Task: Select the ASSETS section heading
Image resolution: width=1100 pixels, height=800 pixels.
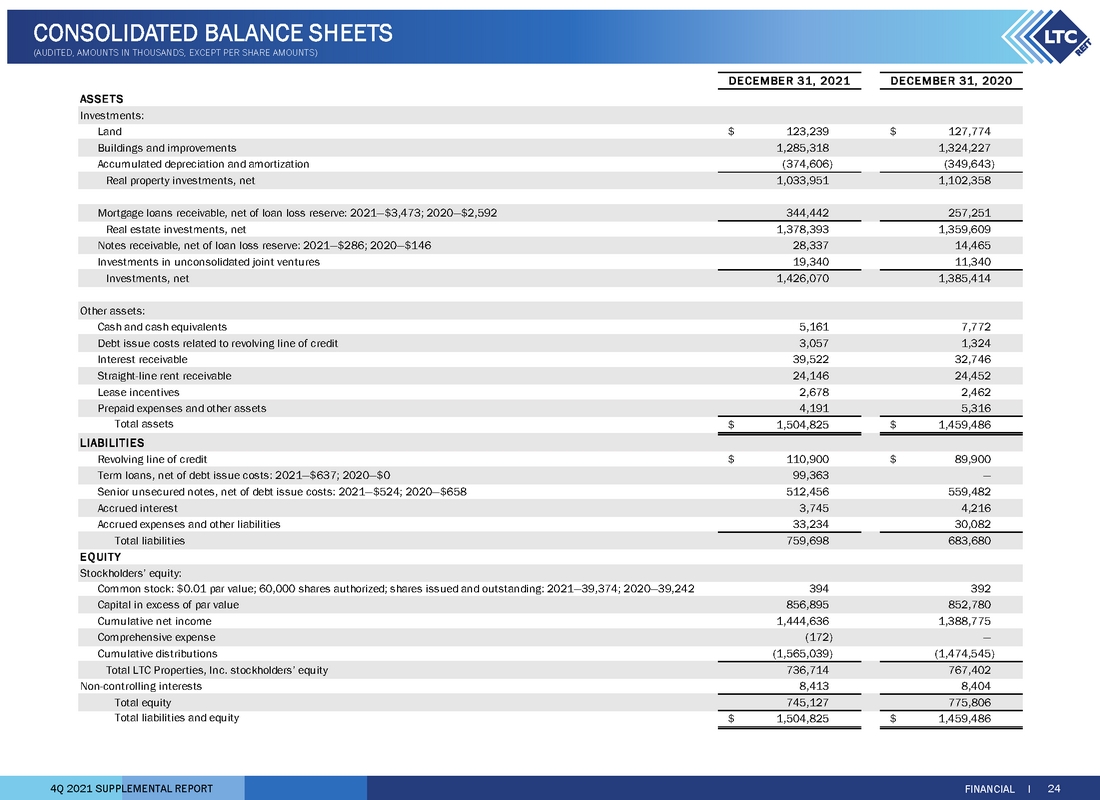Action: [102, 99]
